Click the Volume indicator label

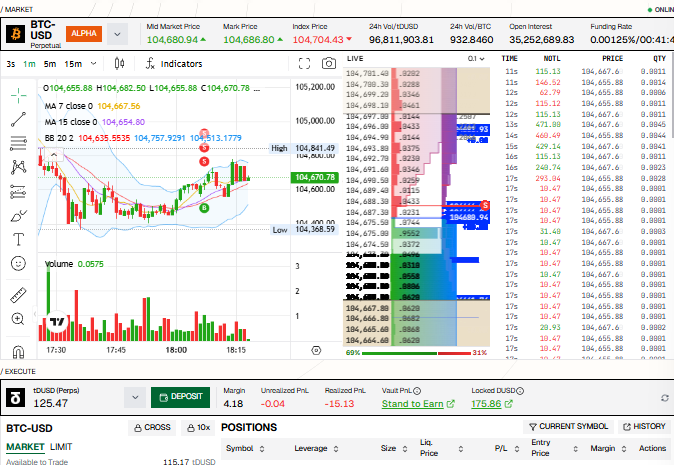[x=59, y=264]
